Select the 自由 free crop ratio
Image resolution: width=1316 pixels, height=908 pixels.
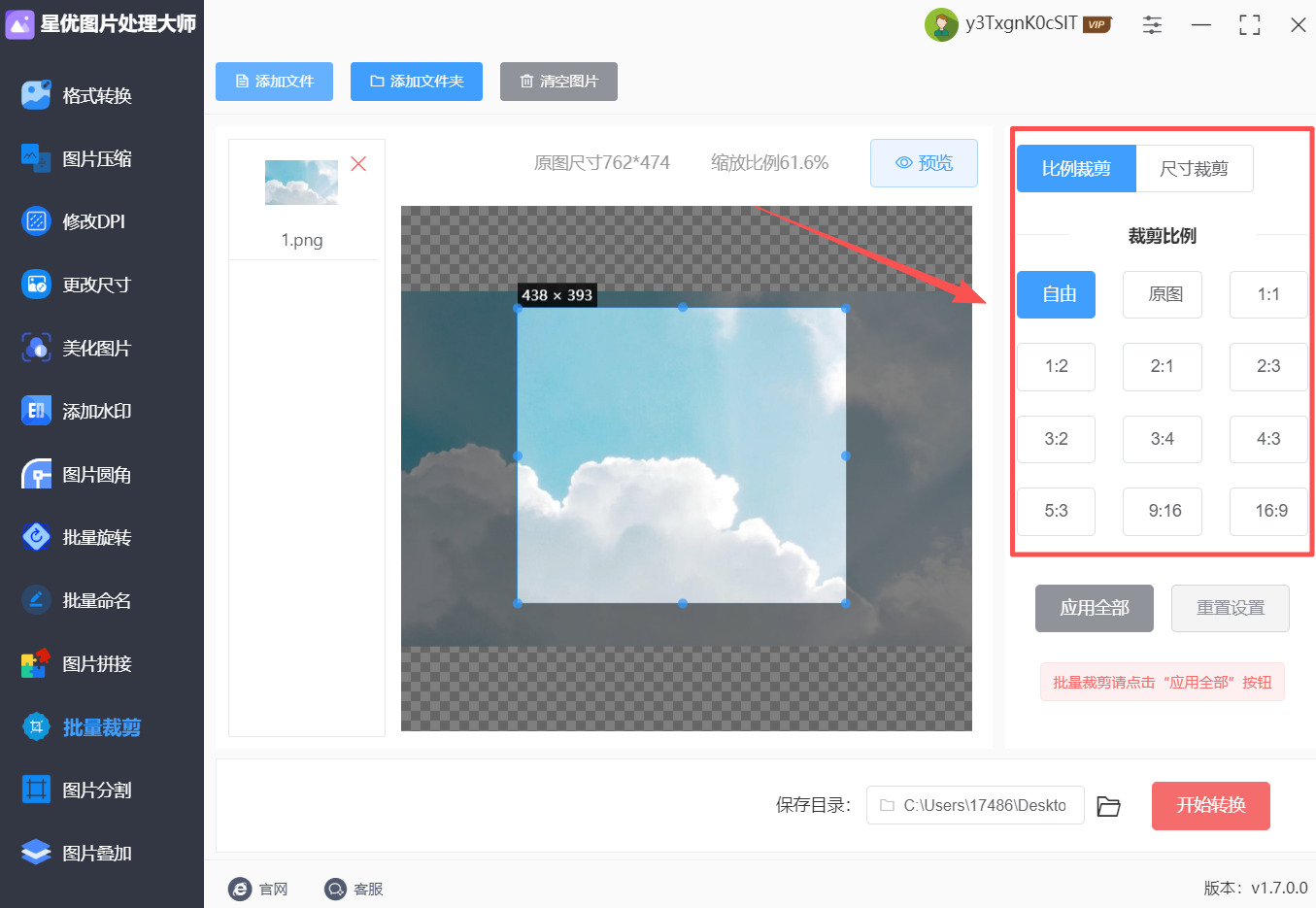point(1056,294)
